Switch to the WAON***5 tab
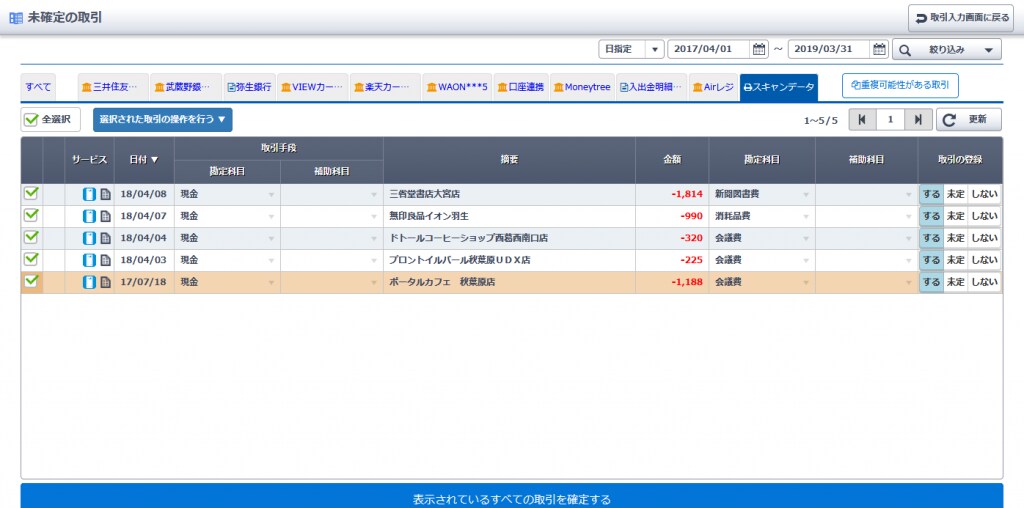The height and width of the screenshot is (508, 1024). tap(457, 87)
